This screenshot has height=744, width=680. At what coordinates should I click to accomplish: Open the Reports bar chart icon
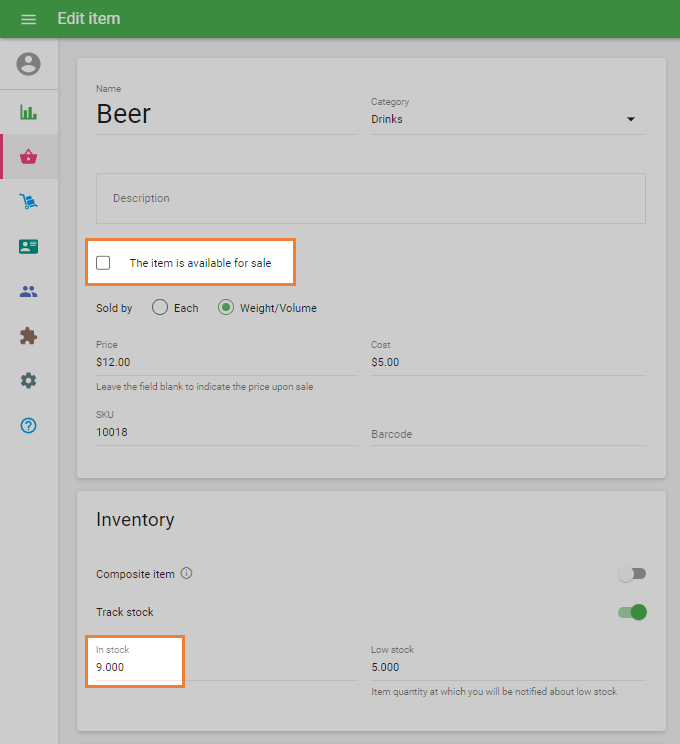pos(29,111)
